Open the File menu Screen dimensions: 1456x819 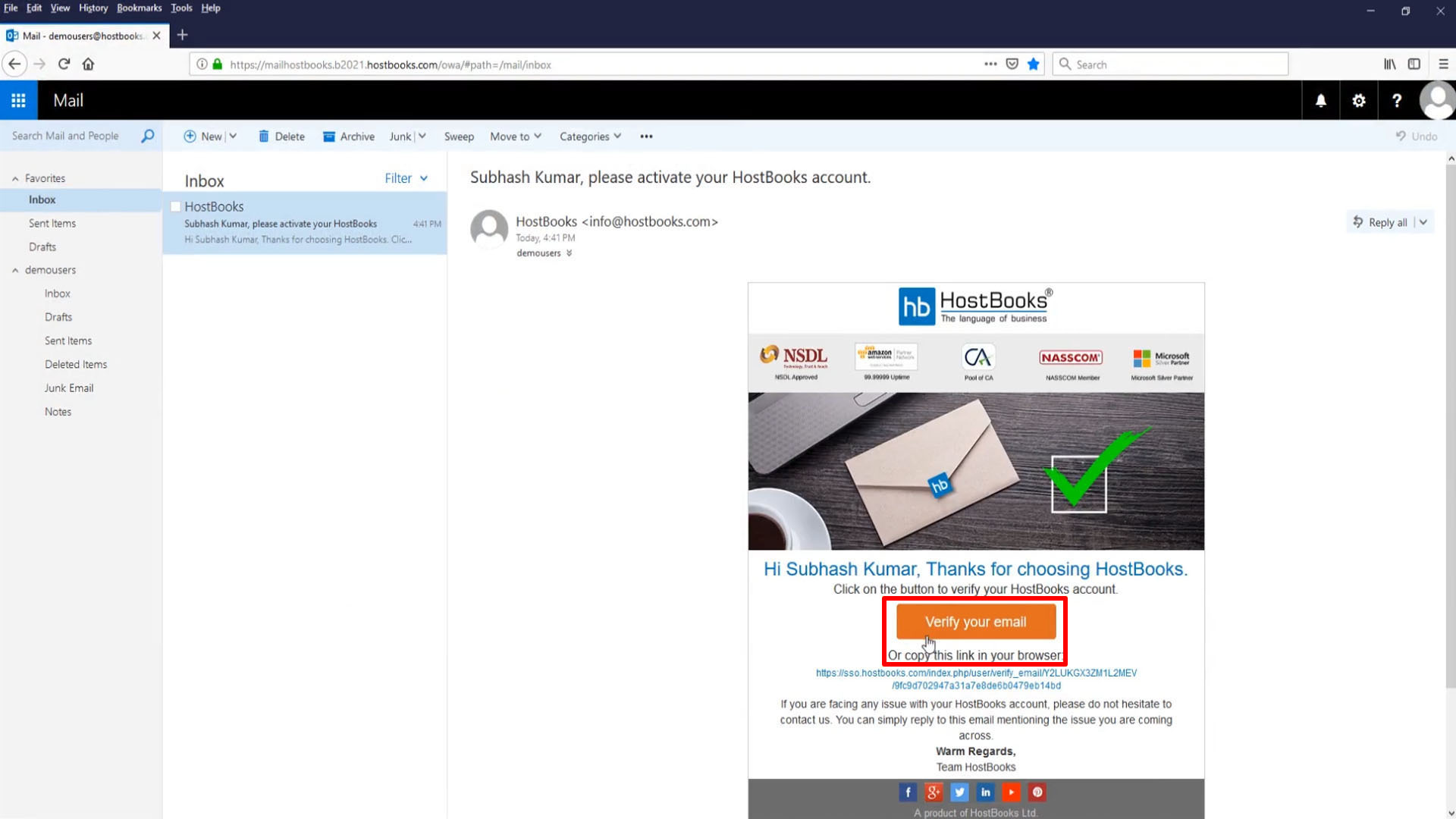[11, 8]
